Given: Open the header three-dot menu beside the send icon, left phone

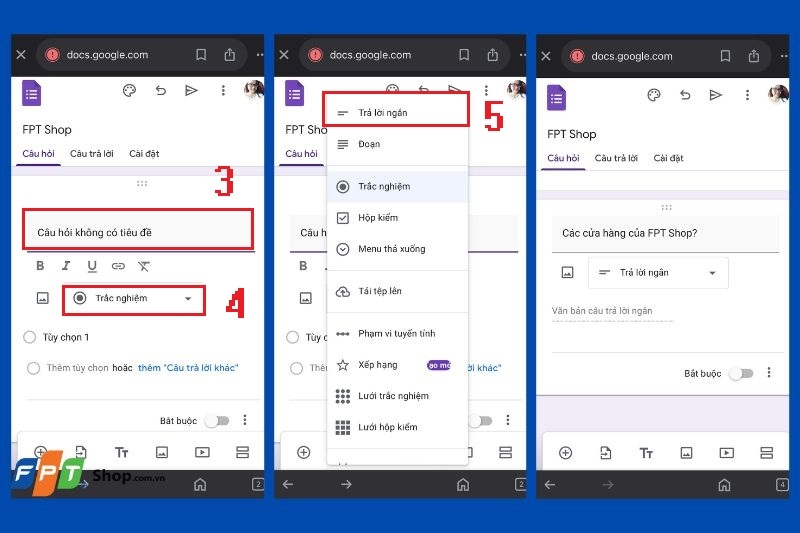Looking at the screenshot, I should pos(223,91).
